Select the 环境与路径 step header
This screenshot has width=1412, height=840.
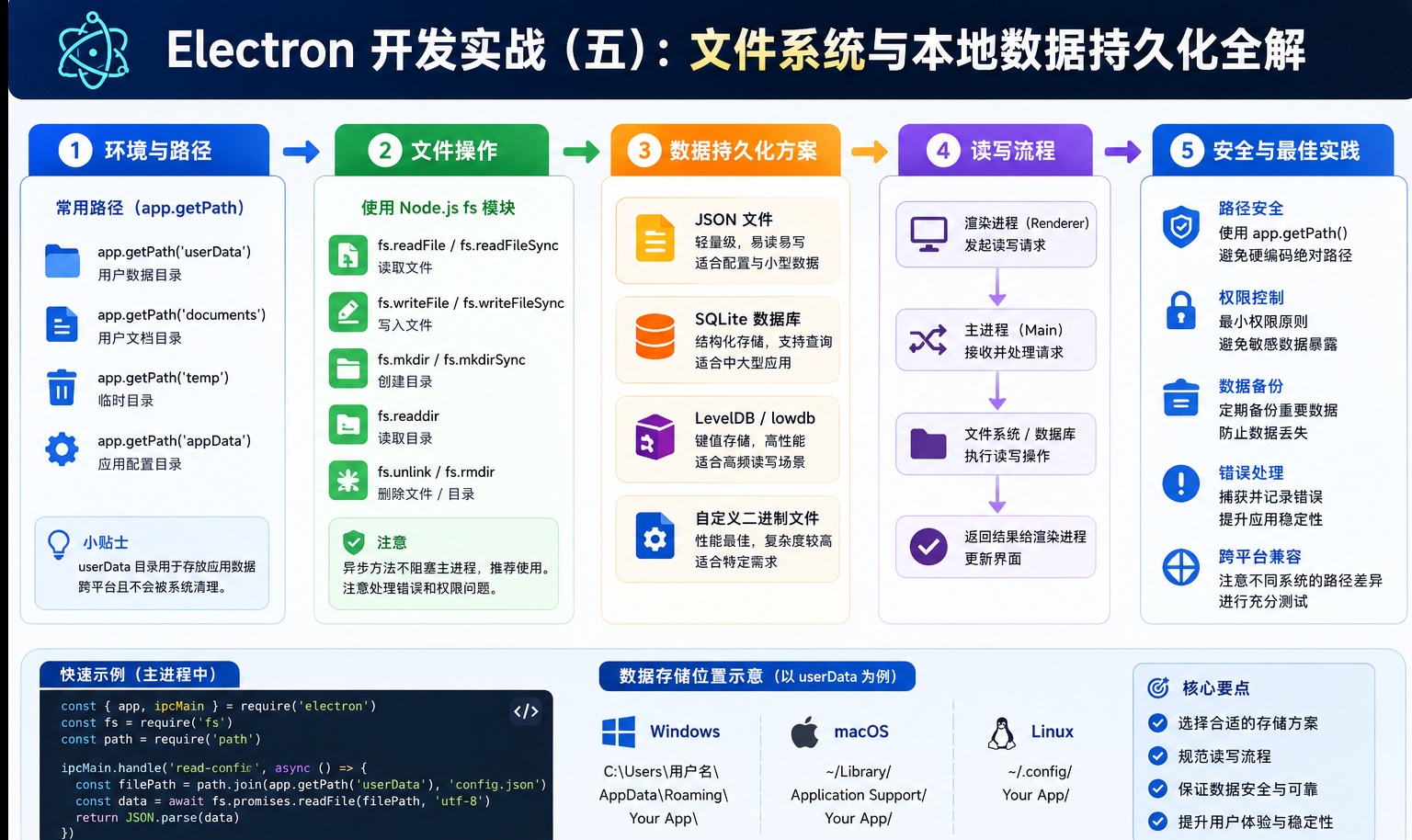click(149, 150)
